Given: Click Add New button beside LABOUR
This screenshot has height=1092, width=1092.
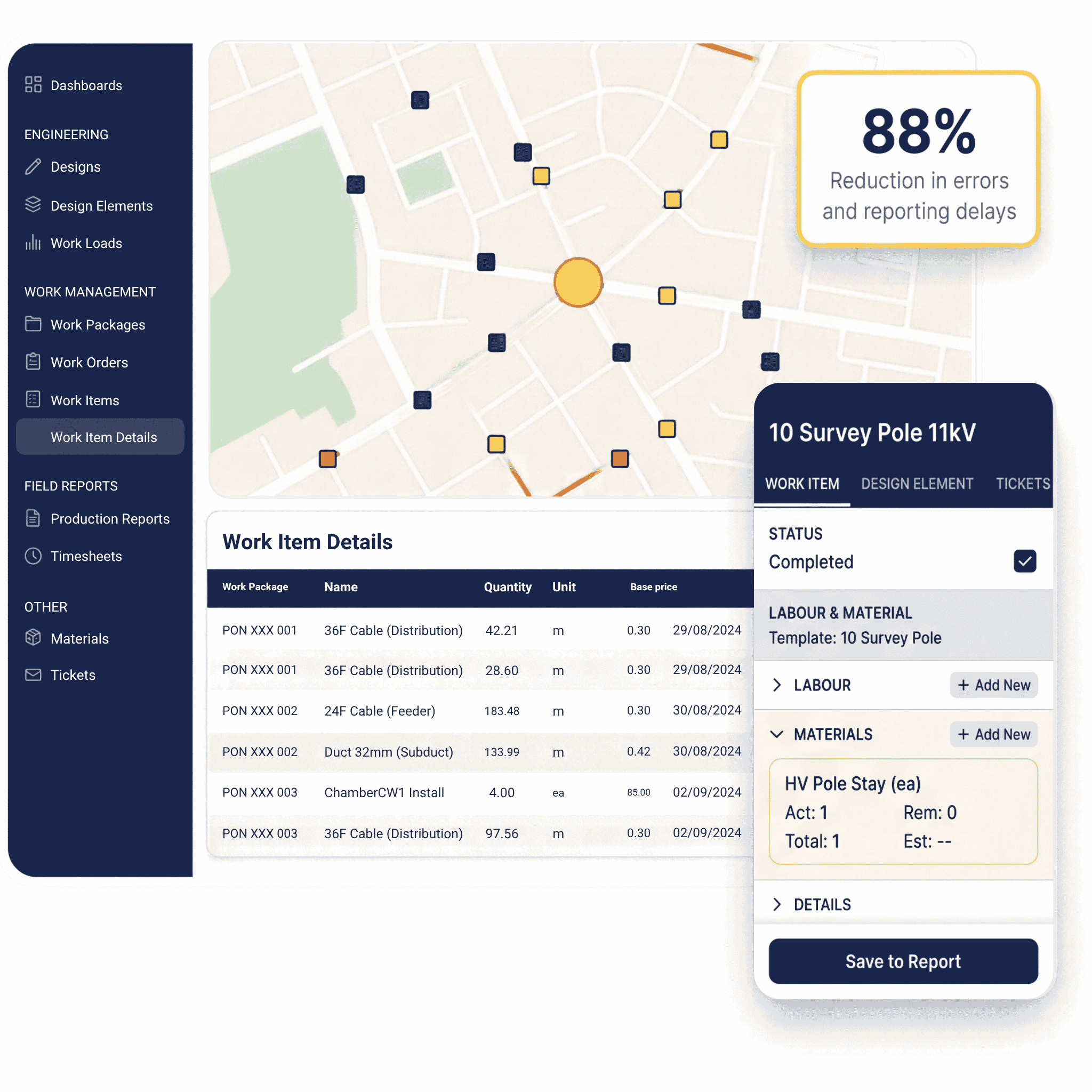Looking at the screenshot, I should (994, 685).
